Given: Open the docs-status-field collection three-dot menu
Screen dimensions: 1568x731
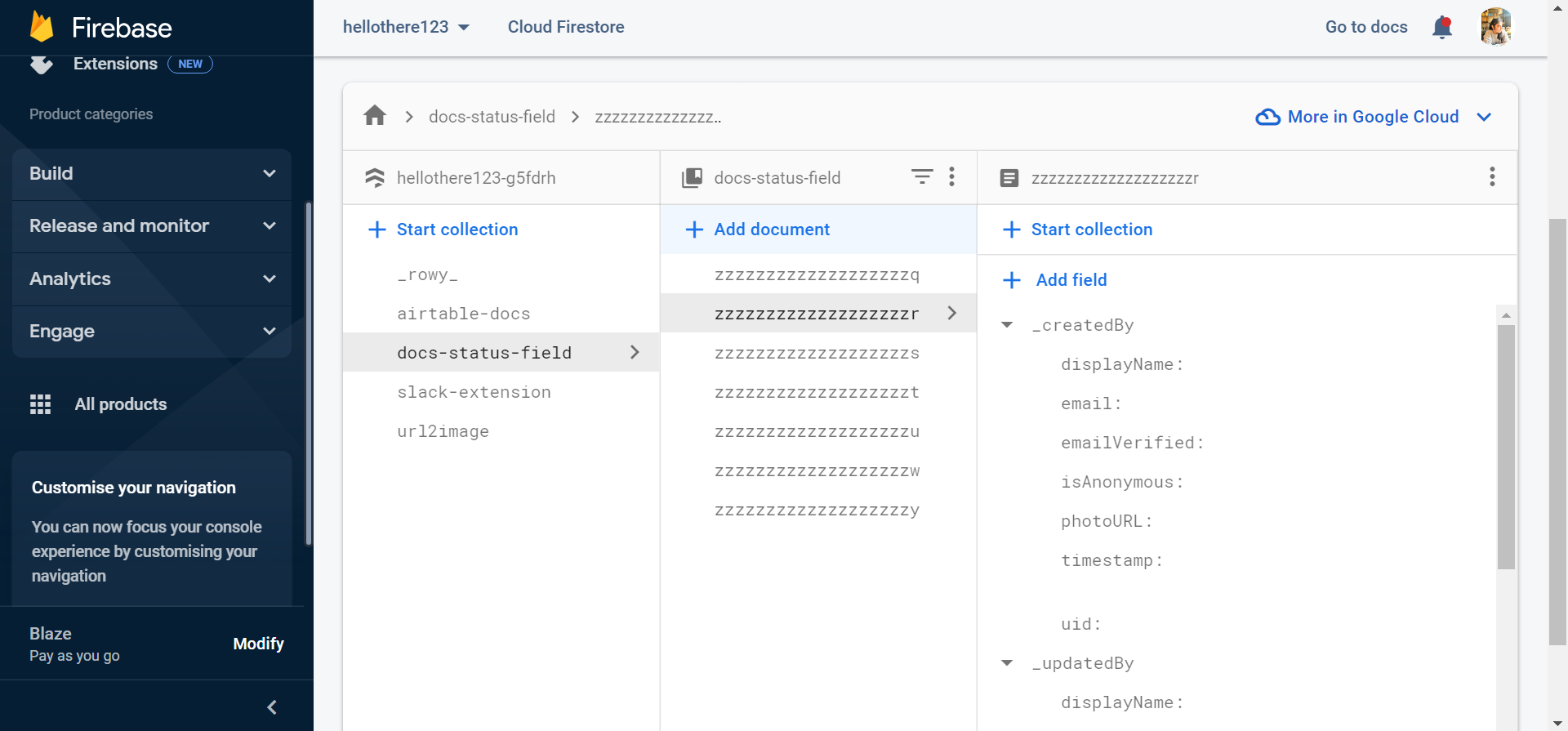Looking at the screenshot, I should (x=951, y=177).
